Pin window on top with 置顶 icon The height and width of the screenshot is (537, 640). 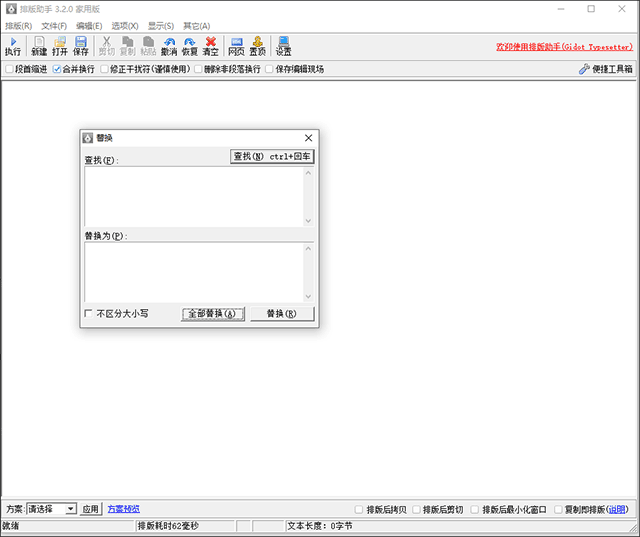pos(258,46)
